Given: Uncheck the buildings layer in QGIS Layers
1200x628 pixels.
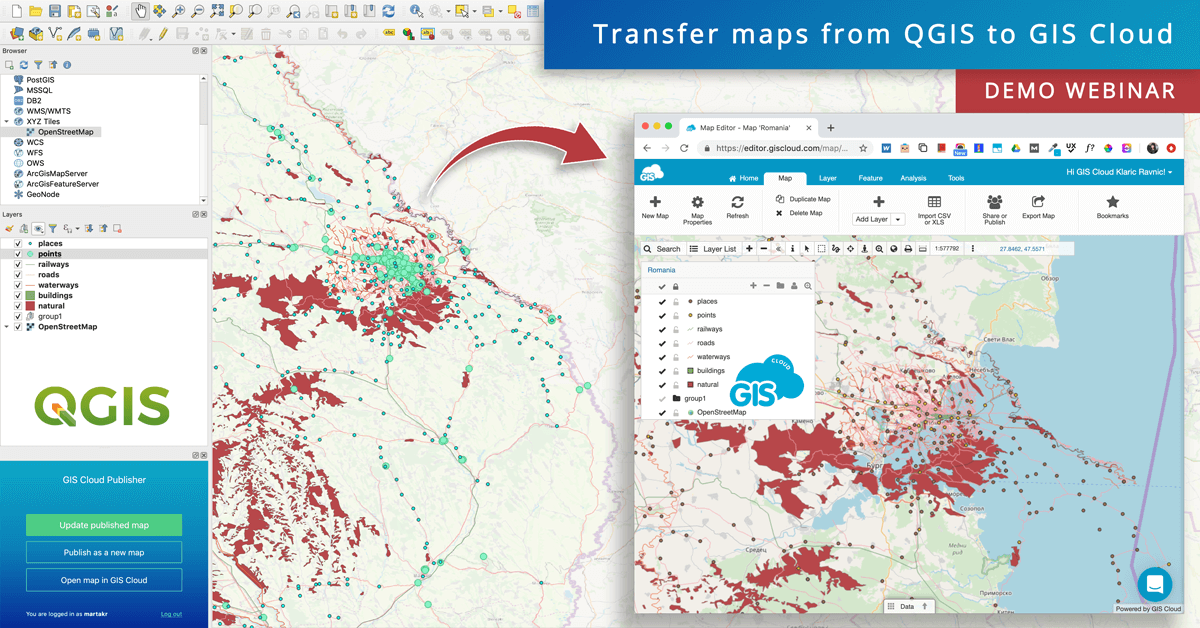Looking at the screenshot, I should point(18,296).
